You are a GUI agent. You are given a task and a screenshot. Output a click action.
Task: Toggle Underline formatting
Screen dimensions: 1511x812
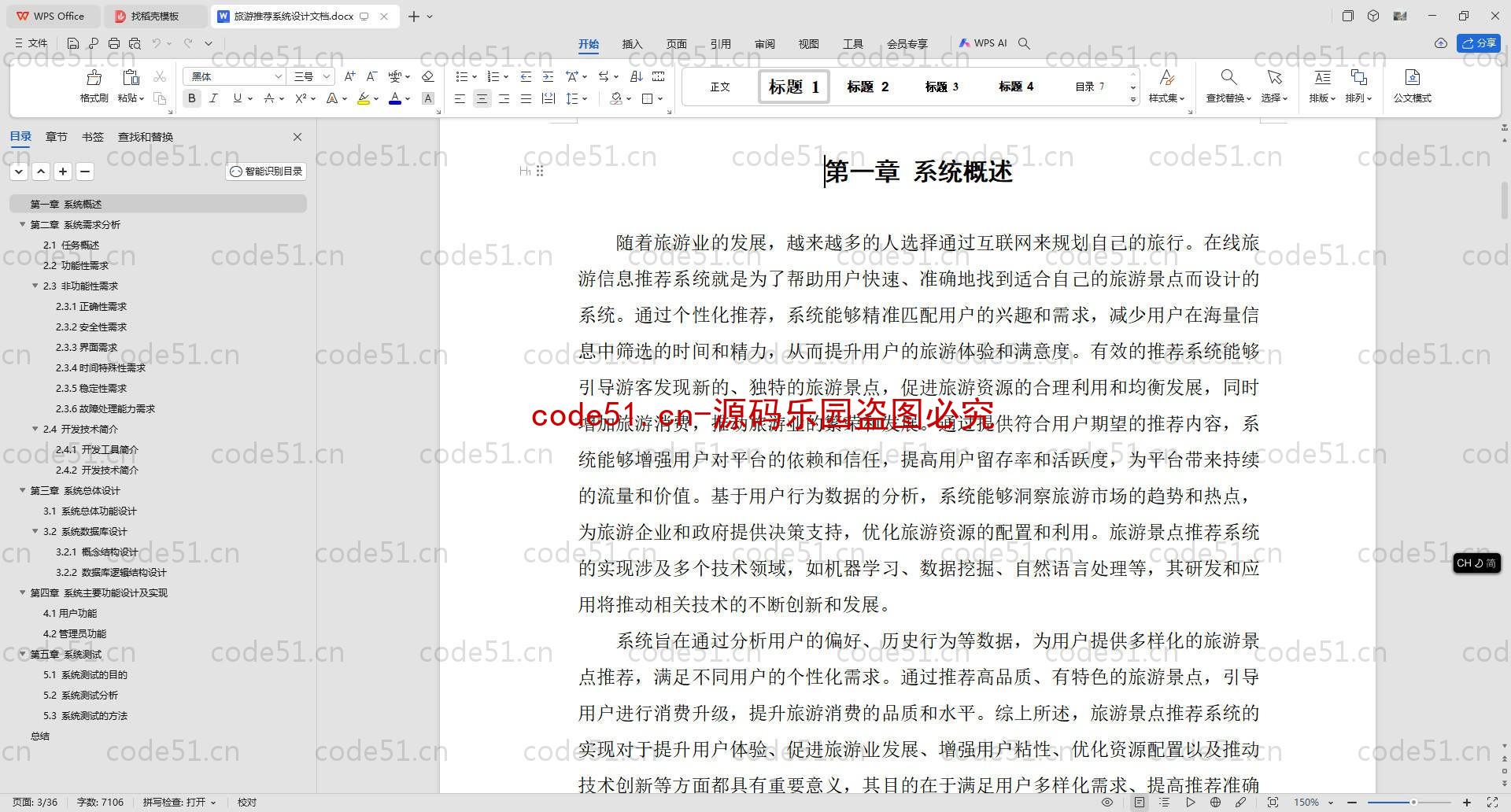pyautogui.click(x=237, y=98)
